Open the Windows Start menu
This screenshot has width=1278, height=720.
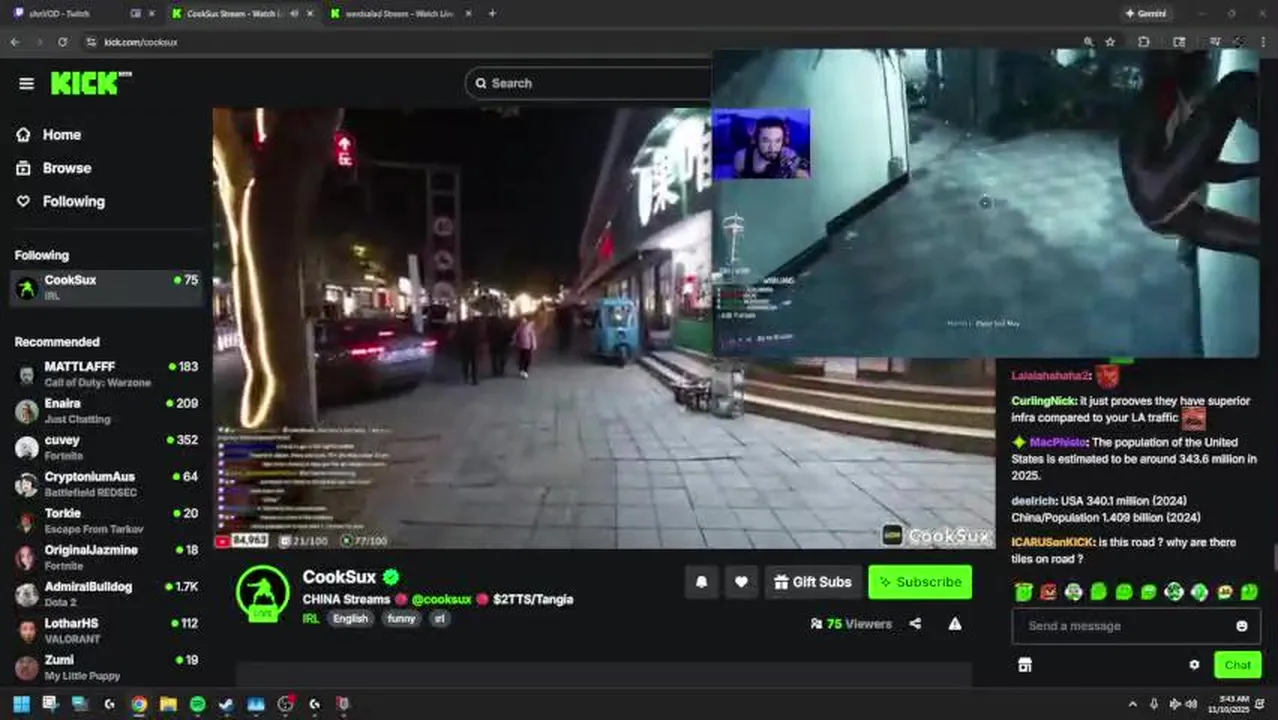(x=21, y=704)
